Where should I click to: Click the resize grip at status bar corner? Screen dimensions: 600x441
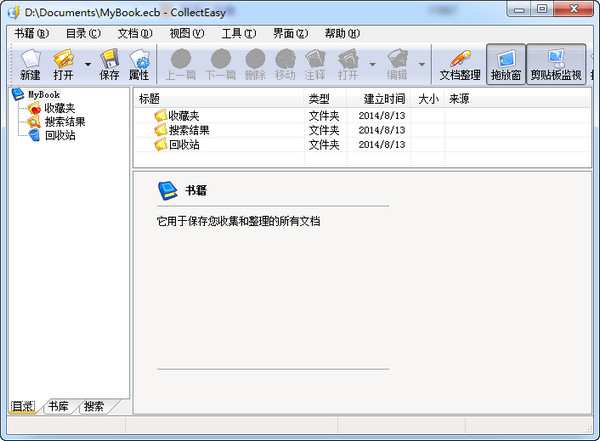point(589,430)
